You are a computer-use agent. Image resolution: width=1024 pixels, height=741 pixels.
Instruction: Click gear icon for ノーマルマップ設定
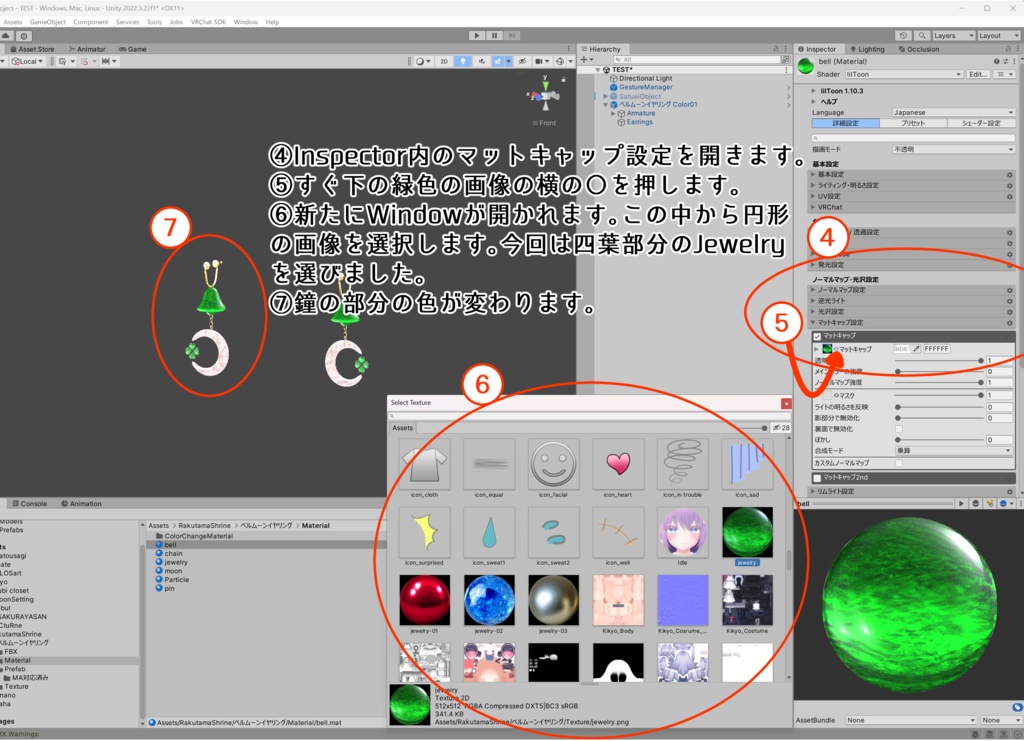pos(1010,291)
